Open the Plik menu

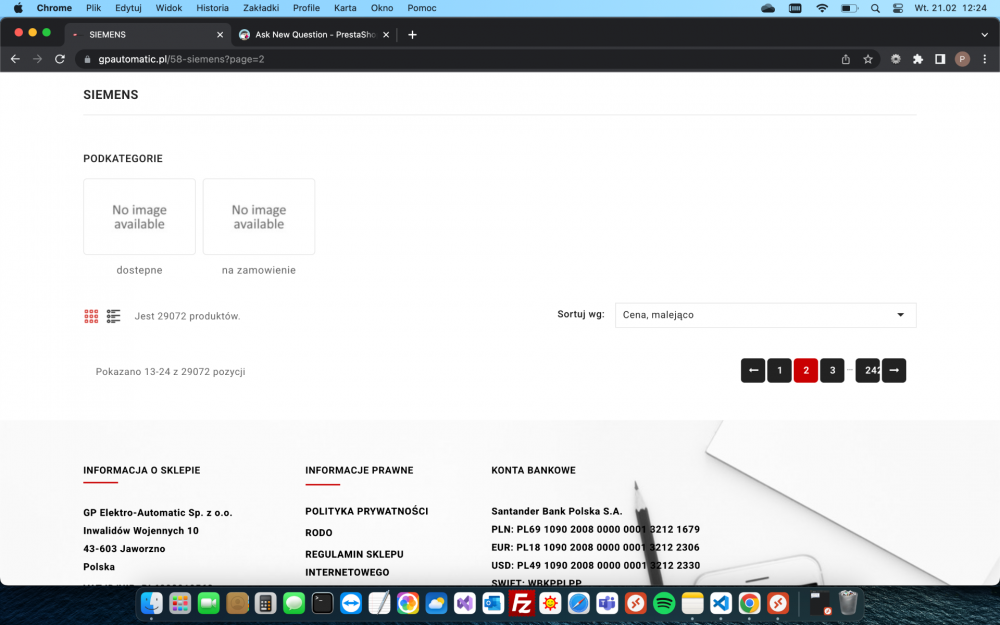tap(94, 8)
